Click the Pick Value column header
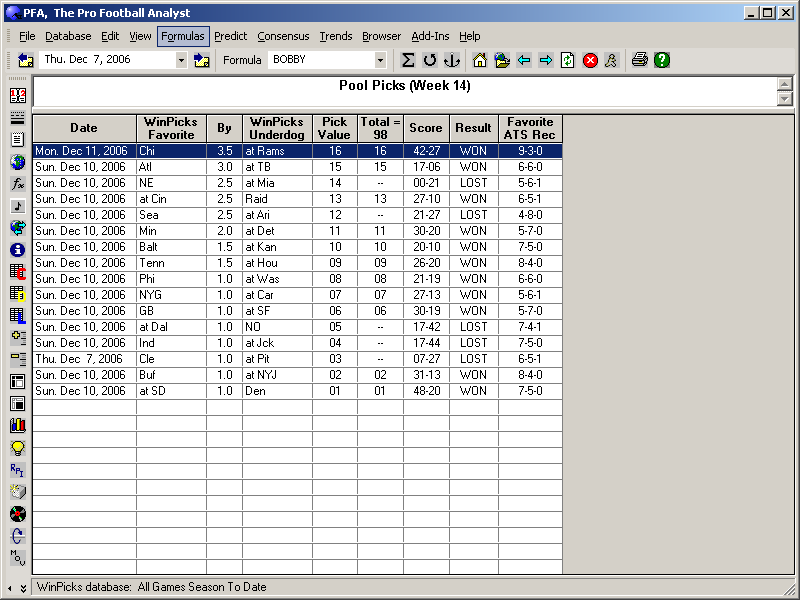 click(x=335, y=128)
